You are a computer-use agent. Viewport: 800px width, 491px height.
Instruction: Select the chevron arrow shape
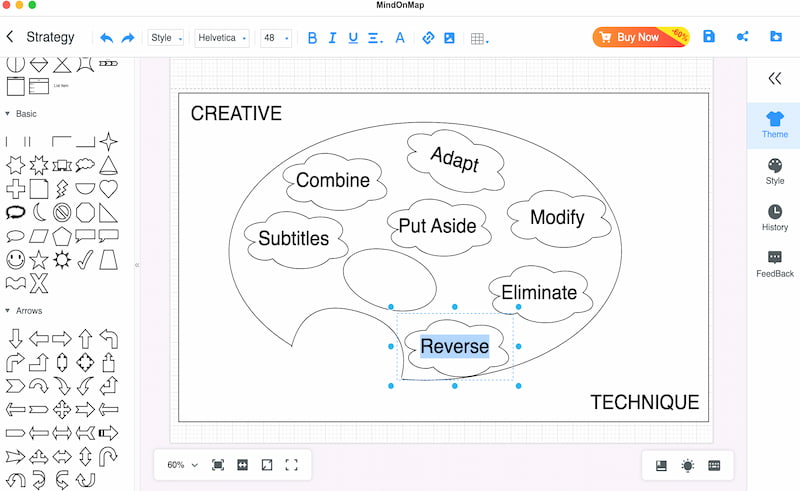pyautogui.click(x=15, y=385)
